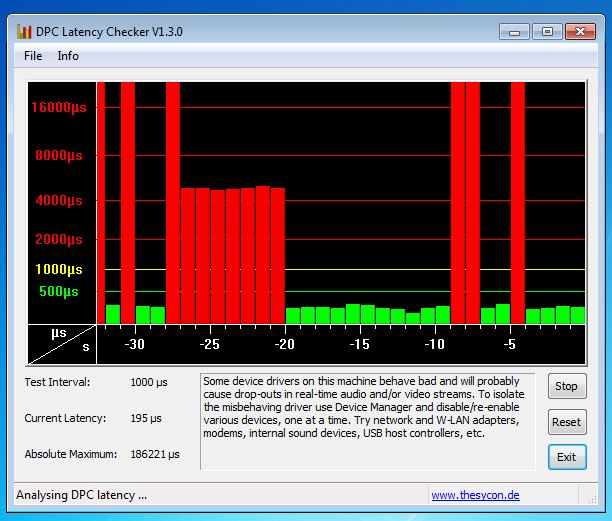Click the Test Interval label

(x=57, y=382)
